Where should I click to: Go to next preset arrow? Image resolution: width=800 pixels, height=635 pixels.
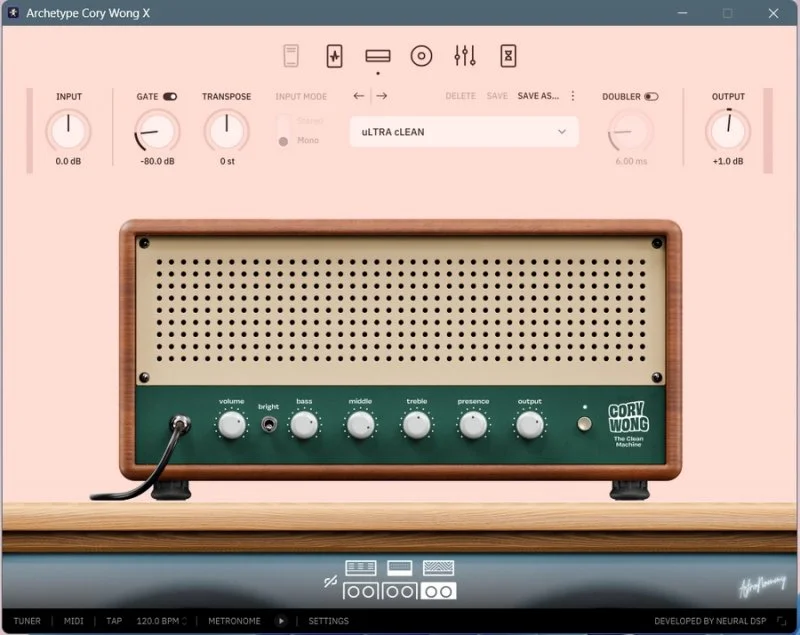point(382,96)
